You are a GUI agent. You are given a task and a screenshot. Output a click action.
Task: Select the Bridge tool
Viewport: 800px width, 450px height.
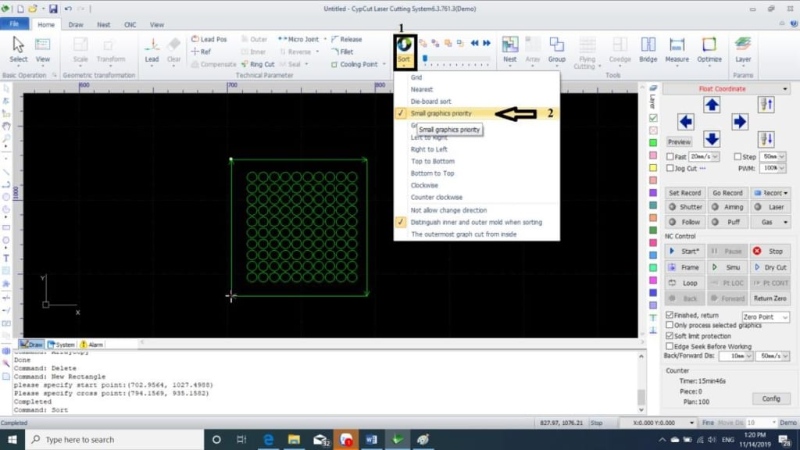[648, 48]
